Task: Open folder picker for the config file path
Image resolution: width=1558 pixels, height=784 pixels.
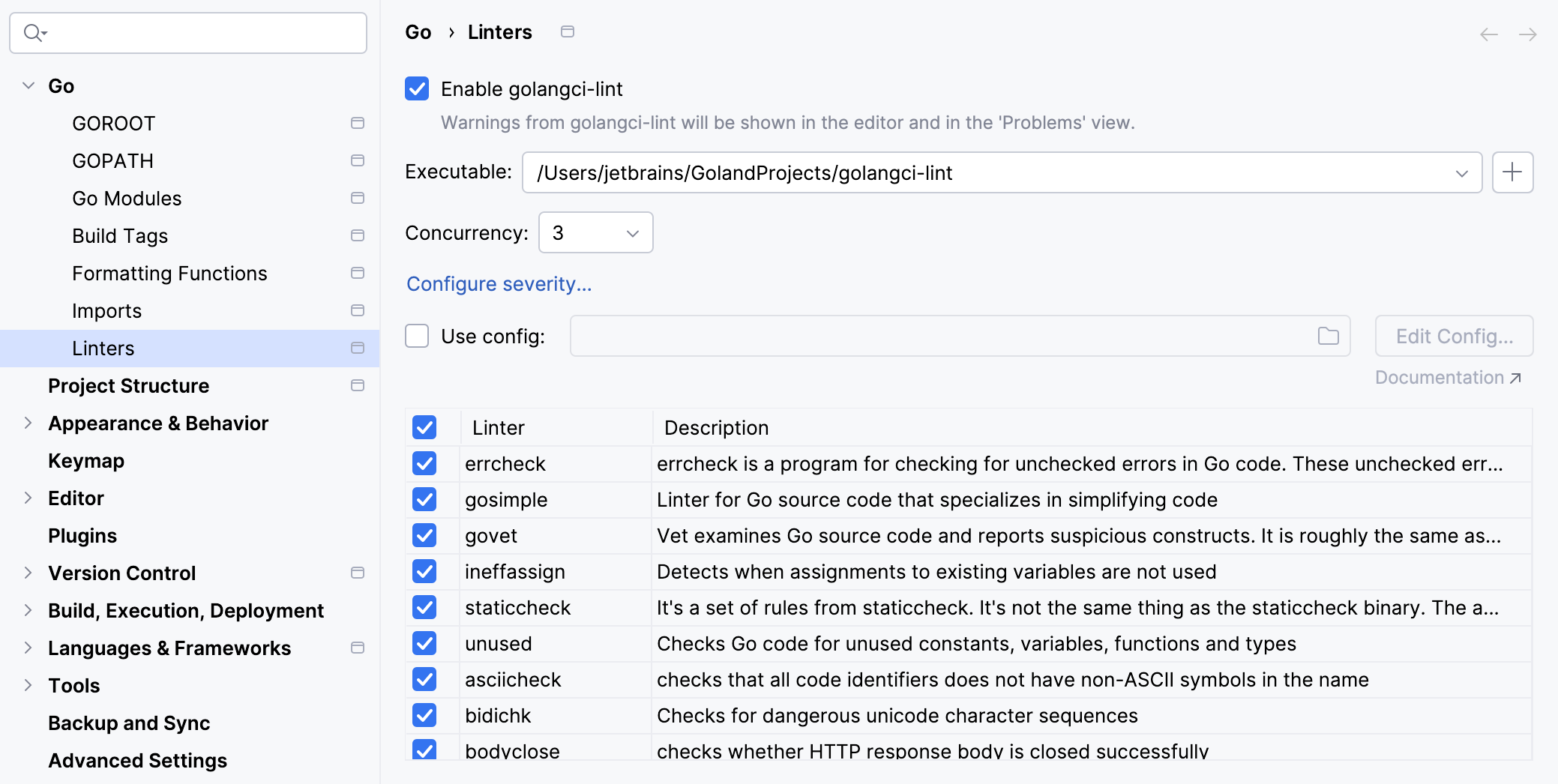Action: [1327, 336]
